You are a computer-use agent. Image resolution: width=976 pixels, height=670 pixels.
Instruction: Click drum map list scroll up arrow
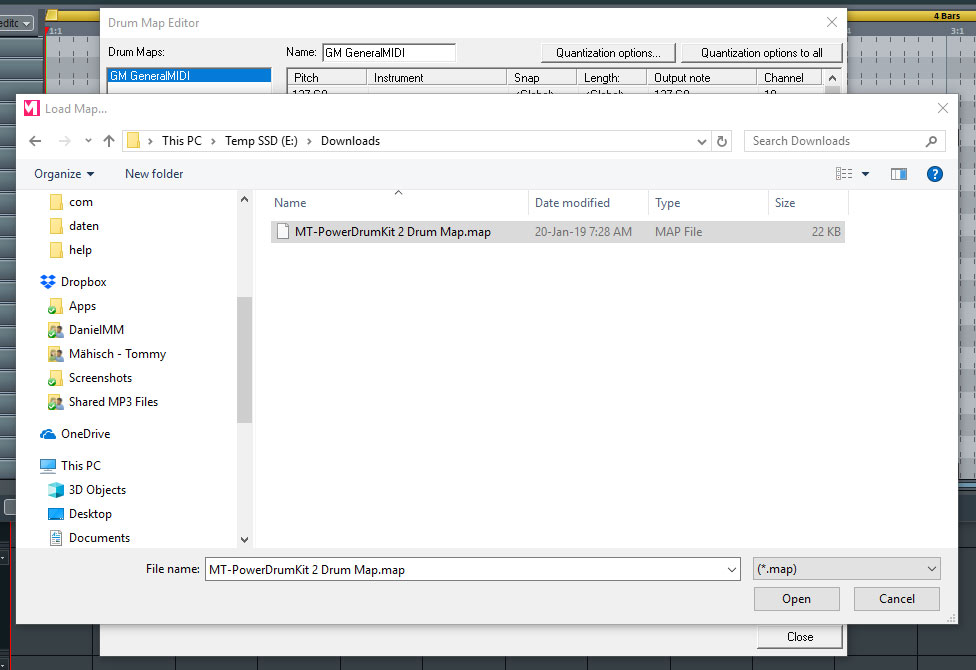832,78
